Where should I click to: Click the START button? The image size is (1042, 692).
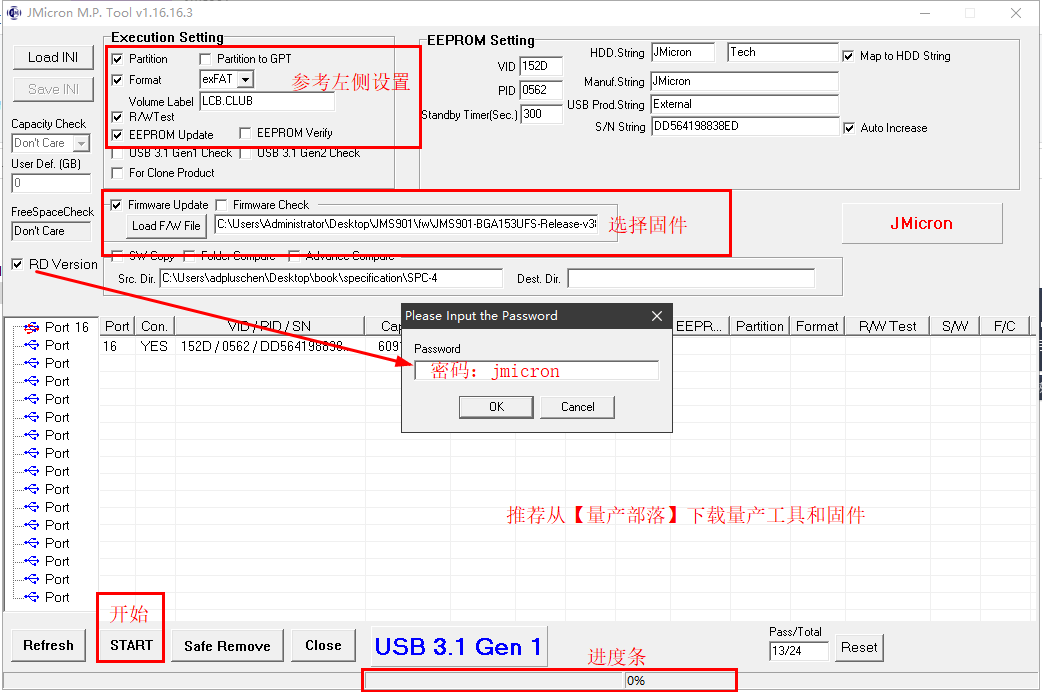(131, 645)
